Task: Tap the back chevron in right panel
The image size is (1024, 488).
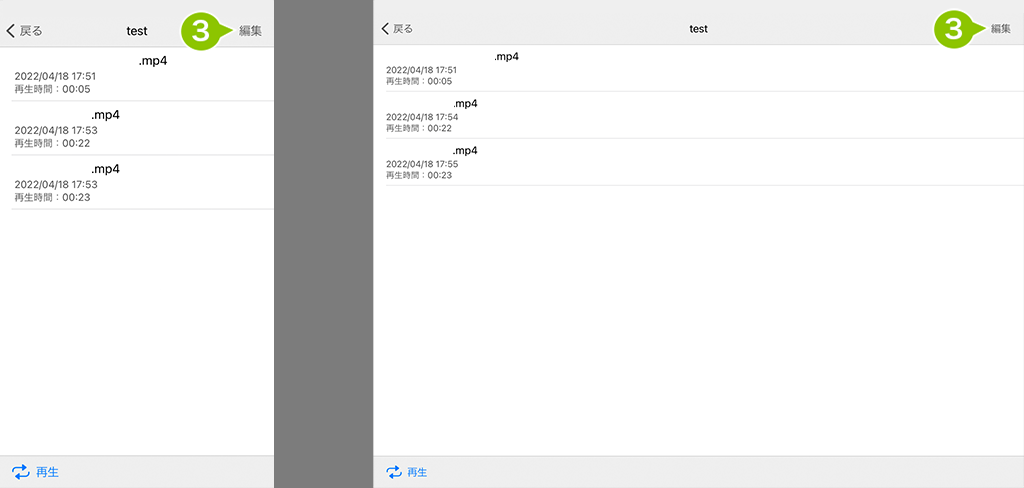Action: pyautogui.click(x=385, y=29)
